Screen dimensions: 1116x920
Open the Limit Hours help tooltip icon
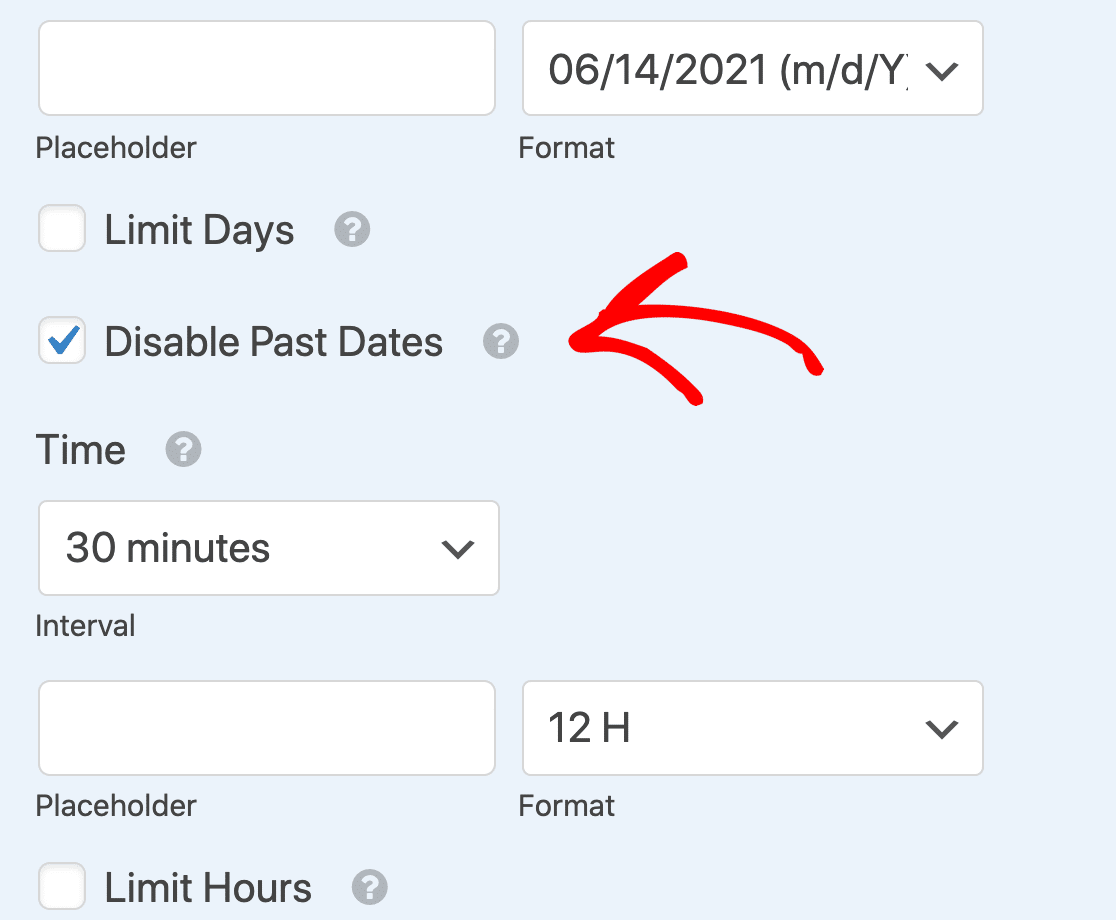[x=369, y=886]
